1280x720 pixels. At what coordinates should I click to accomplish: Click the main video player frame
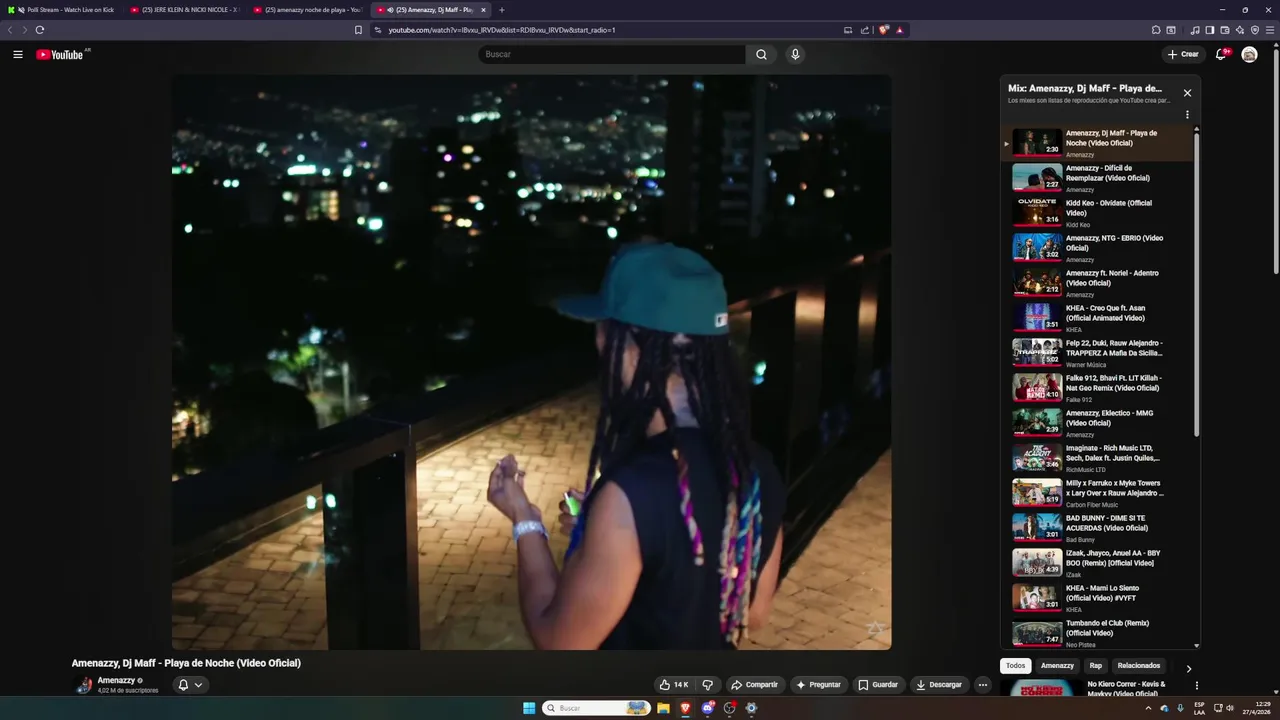click(x=531, y=362)
